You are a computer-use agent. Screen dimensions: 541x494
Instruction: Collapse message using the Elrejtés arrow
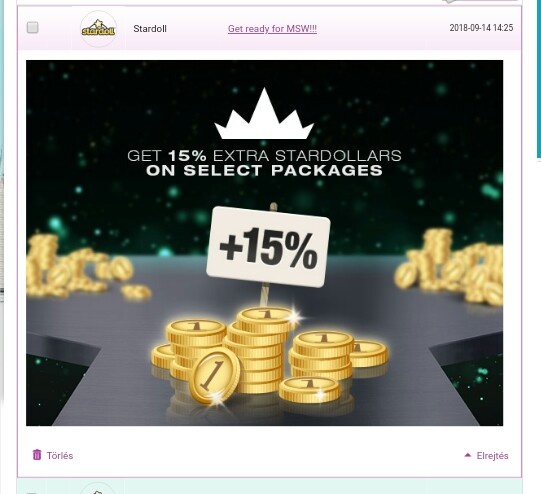[468, 455]
